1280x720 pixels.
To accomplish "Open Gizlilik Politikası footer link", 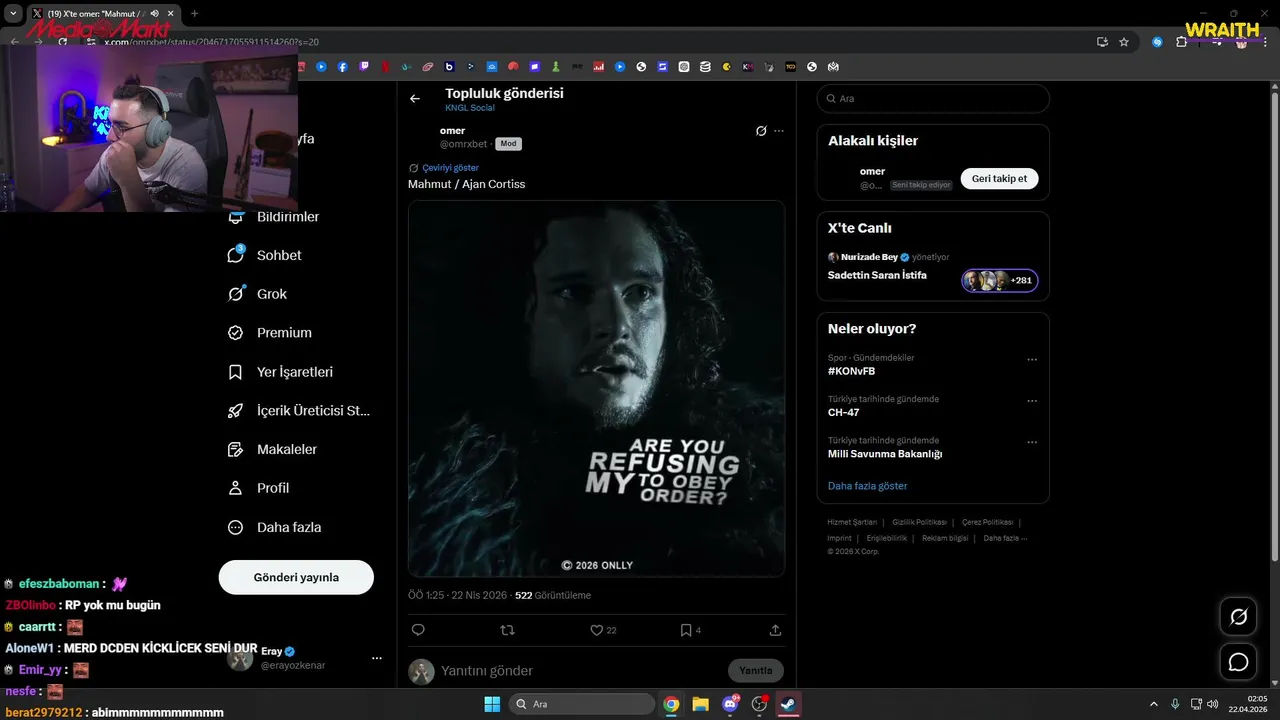I will pyautogui.click(x=919, y=522).
